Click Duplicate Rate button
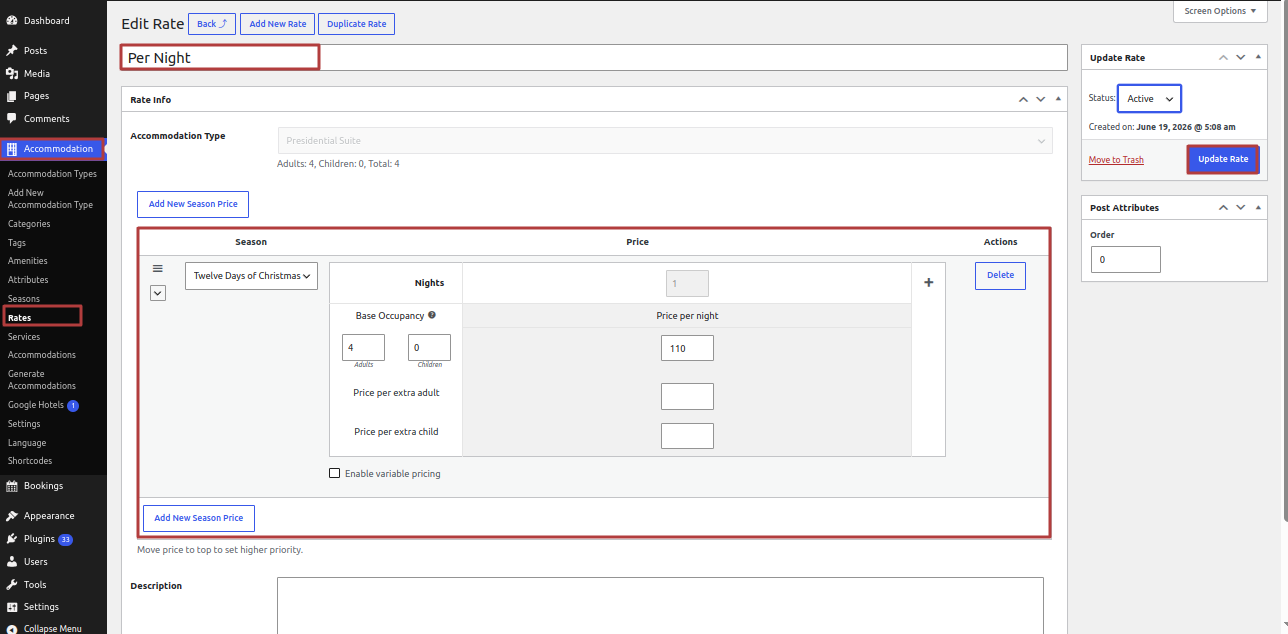The width and height of the screenshot is (1288, 634). click(357, 24)
